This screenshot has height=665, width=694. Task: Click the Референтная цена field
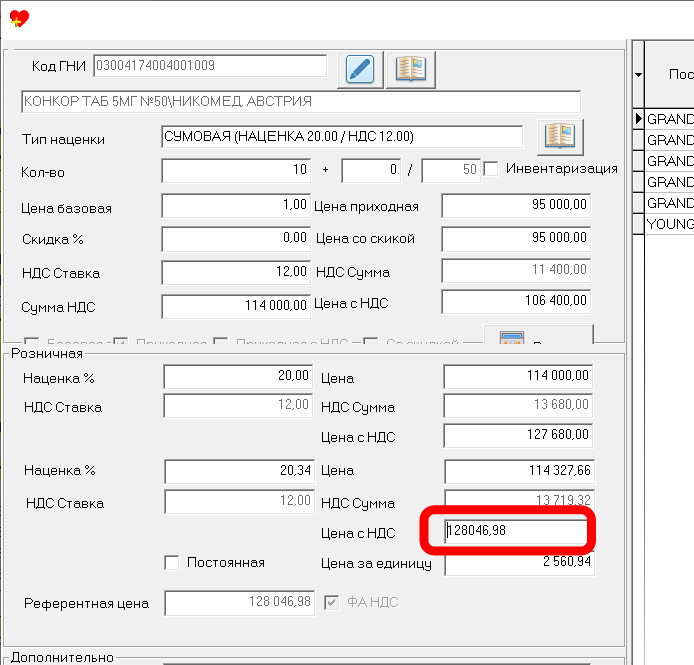tap(239, 603)
